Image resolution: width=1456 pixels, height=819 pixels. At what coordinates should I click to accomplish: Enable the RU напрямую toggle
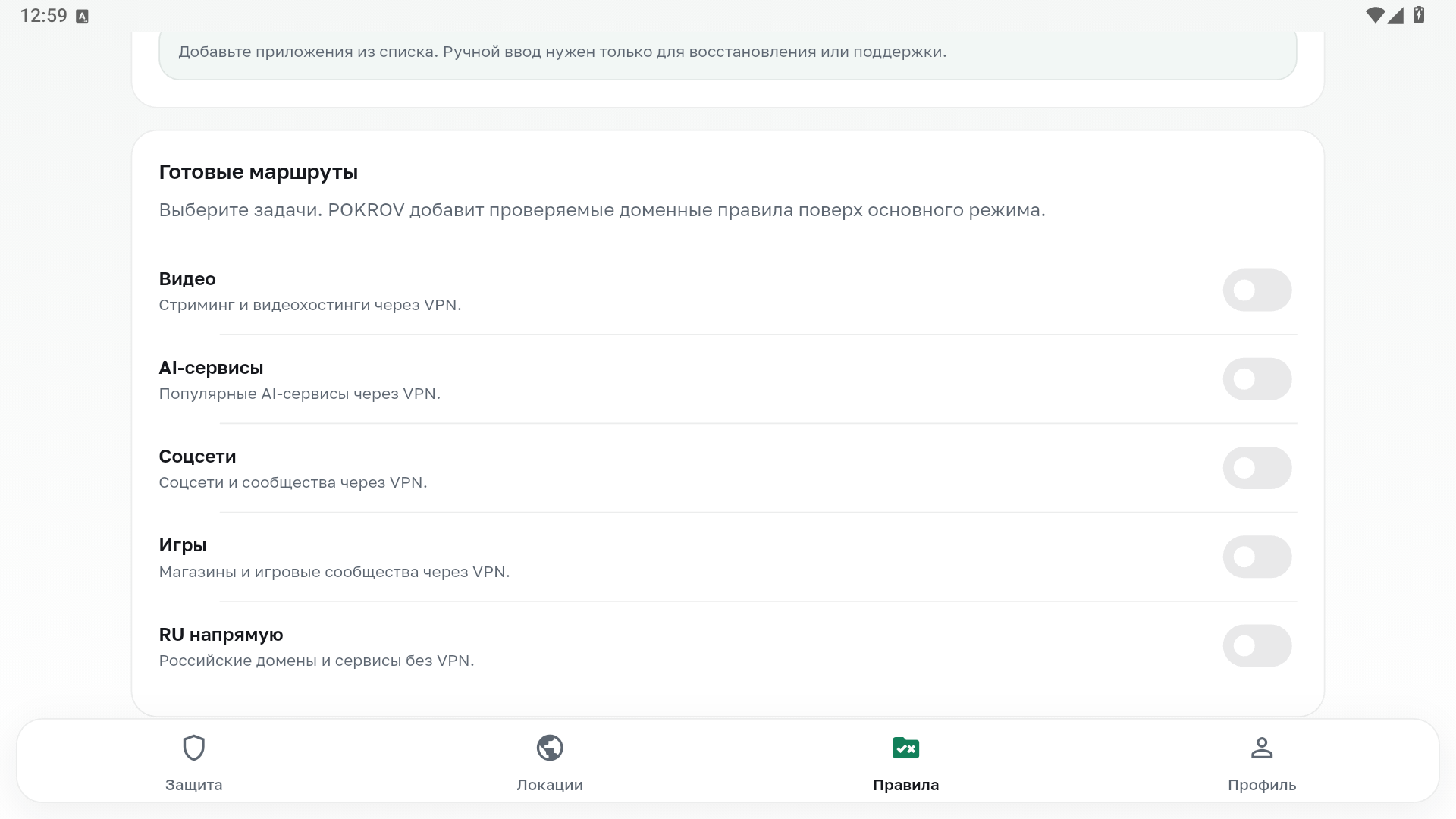coord(1257,645)
